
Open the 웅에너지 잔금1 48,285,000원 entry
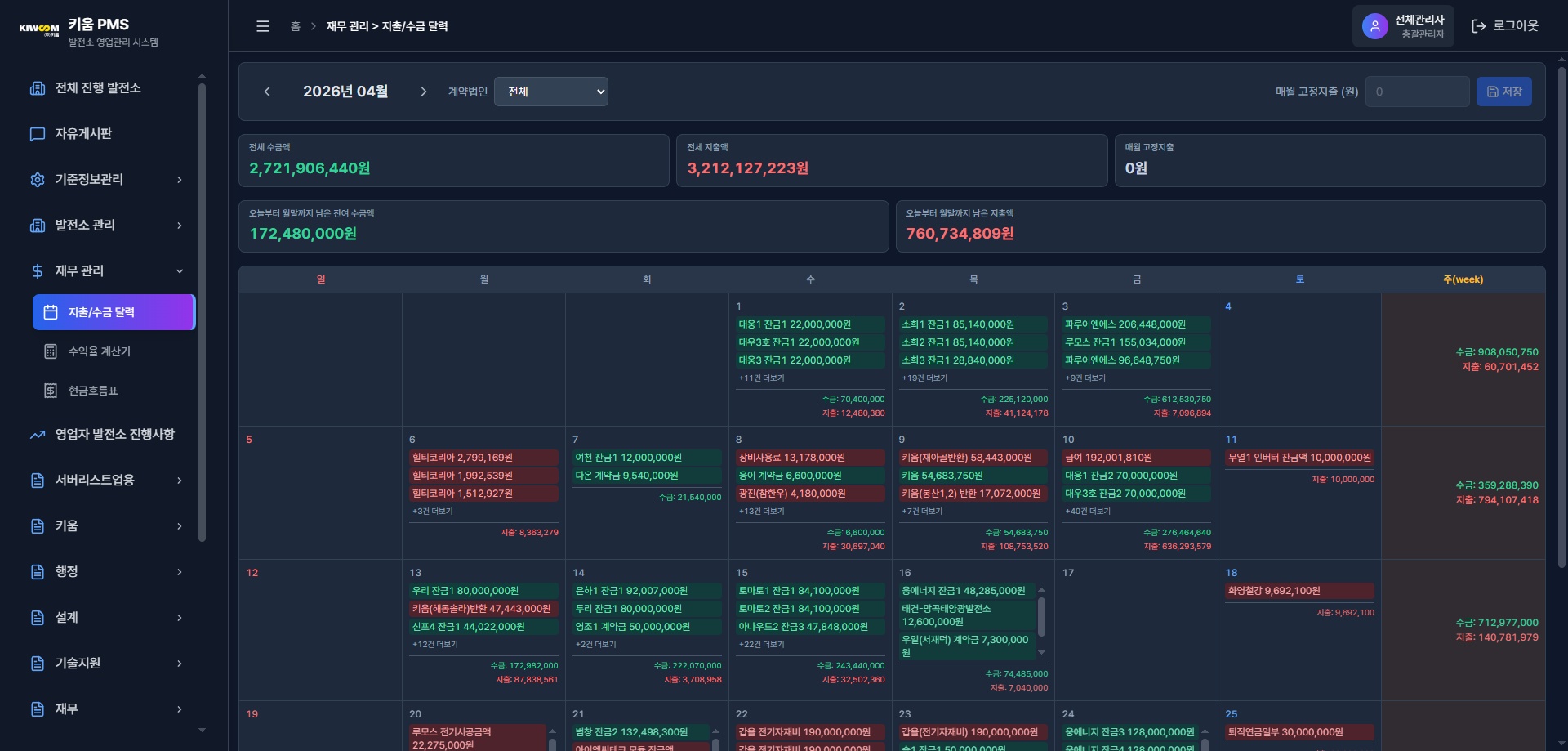tap(967, 591)
